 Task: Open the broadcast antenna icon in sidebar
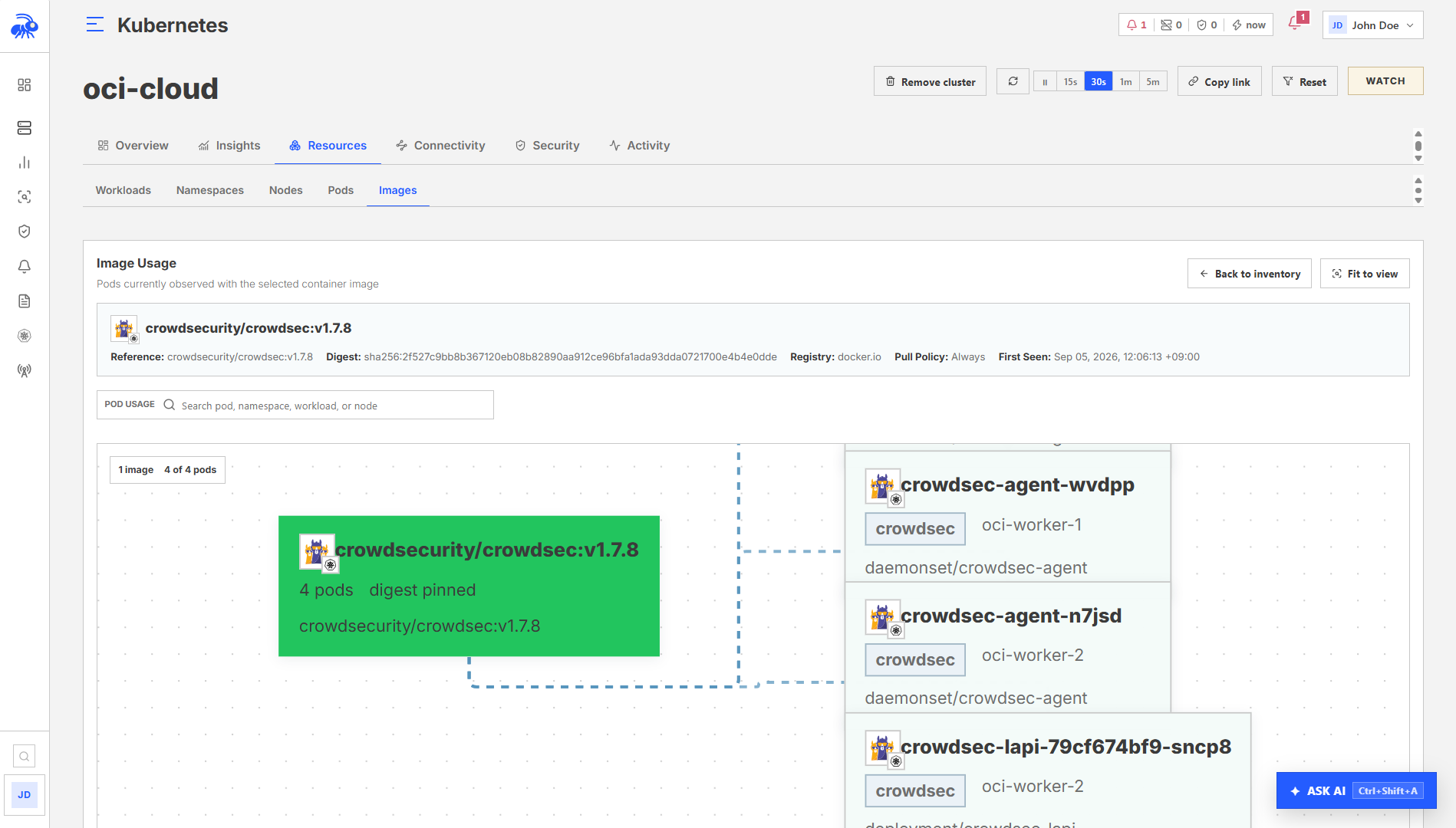click(x=25, y=371)
